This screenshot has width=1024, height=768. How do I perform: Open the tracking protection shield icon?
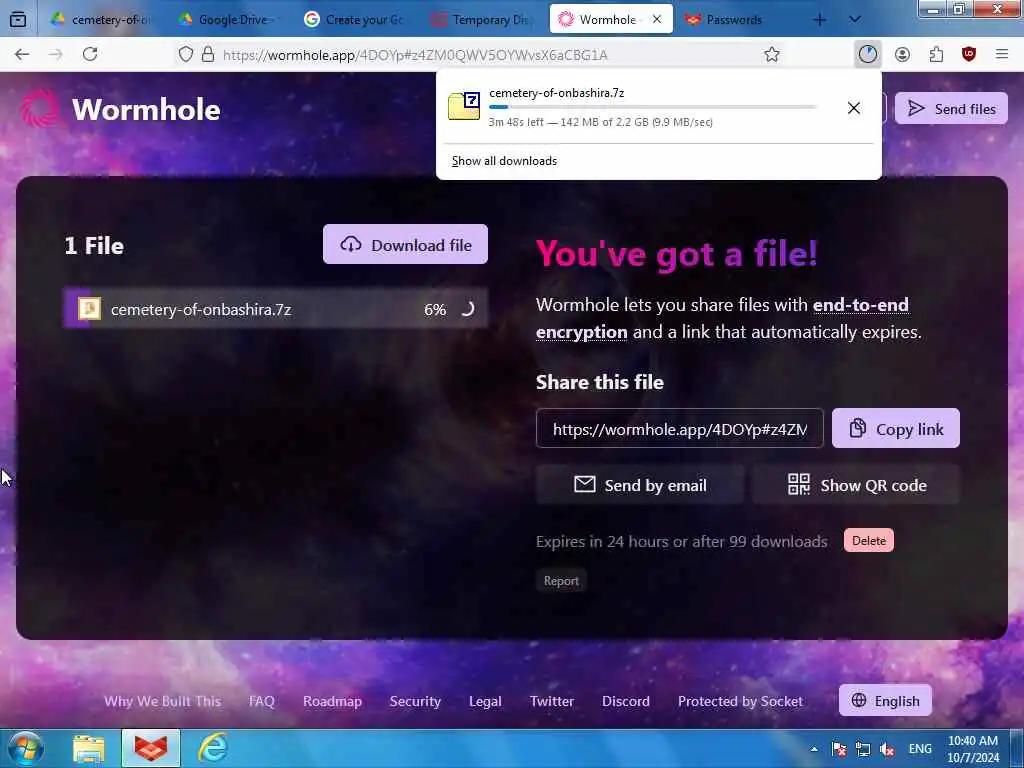[186, 54]
